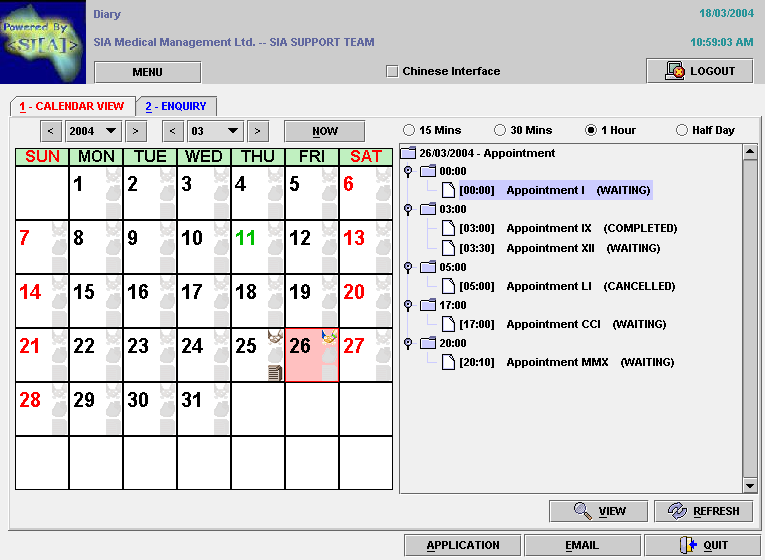Viewport: 765px width, 560px height.
Task: Enable the Chinese Interface checkbox
Action: (392, 71)
